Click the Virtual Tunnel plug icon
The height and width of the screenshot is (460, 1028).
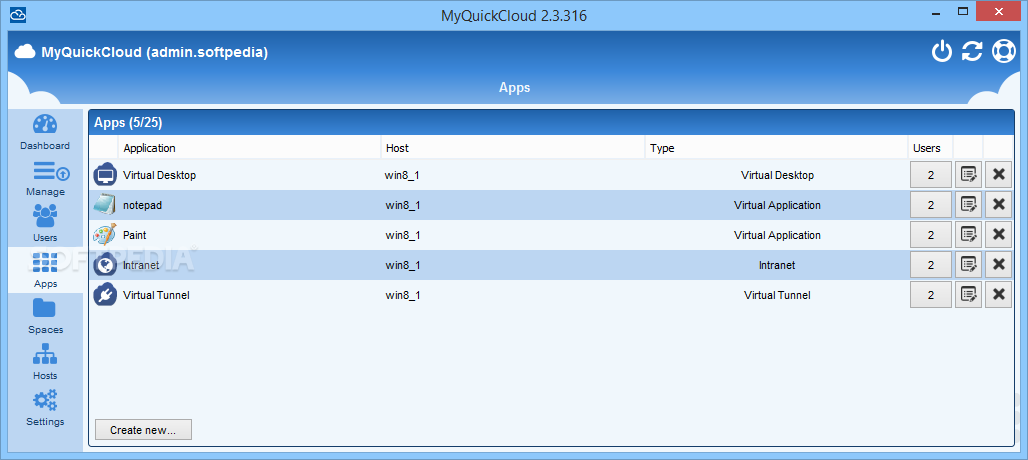coord(104,295)
